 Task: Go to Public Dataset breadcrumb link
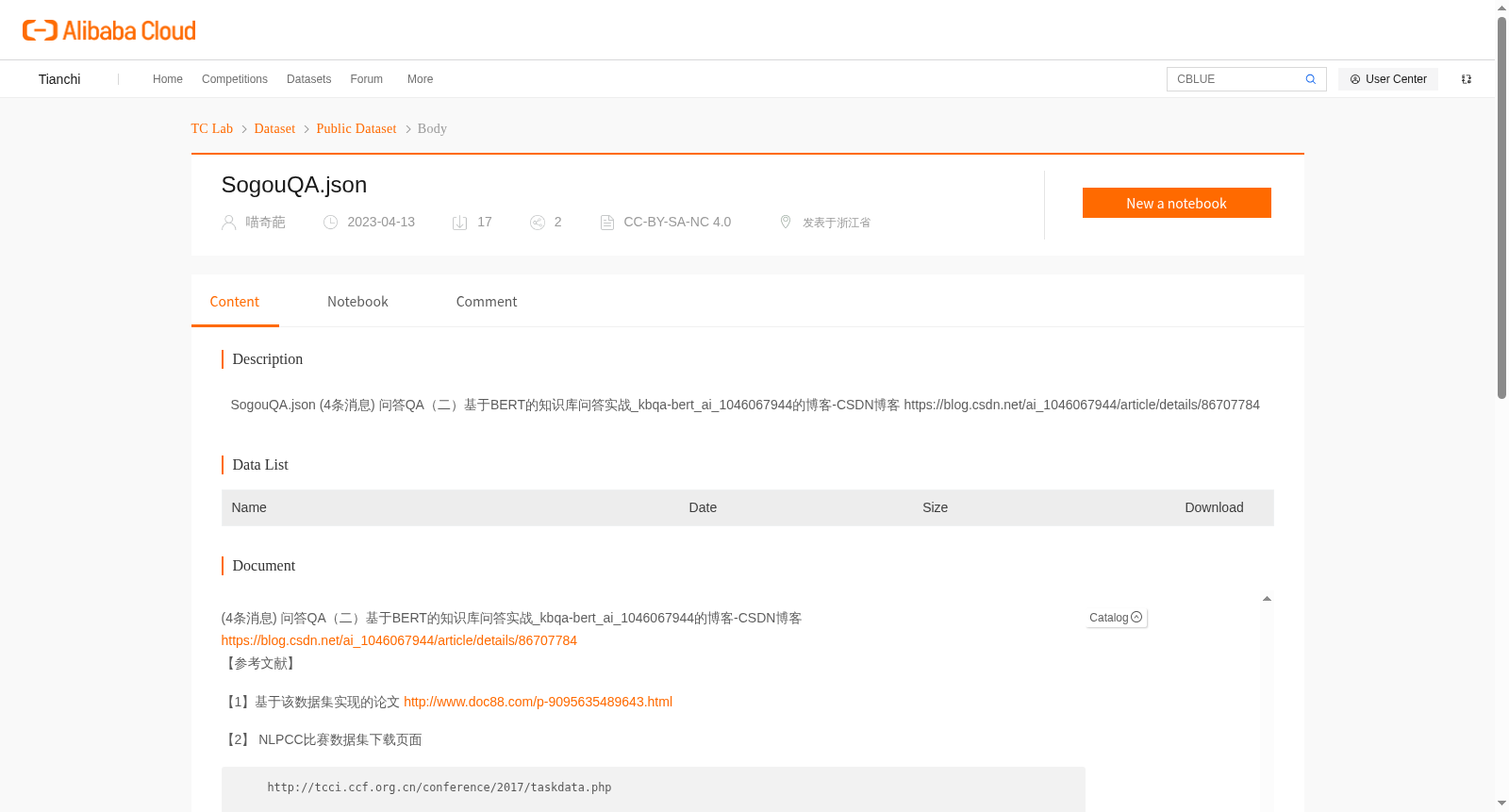(357, 129)
